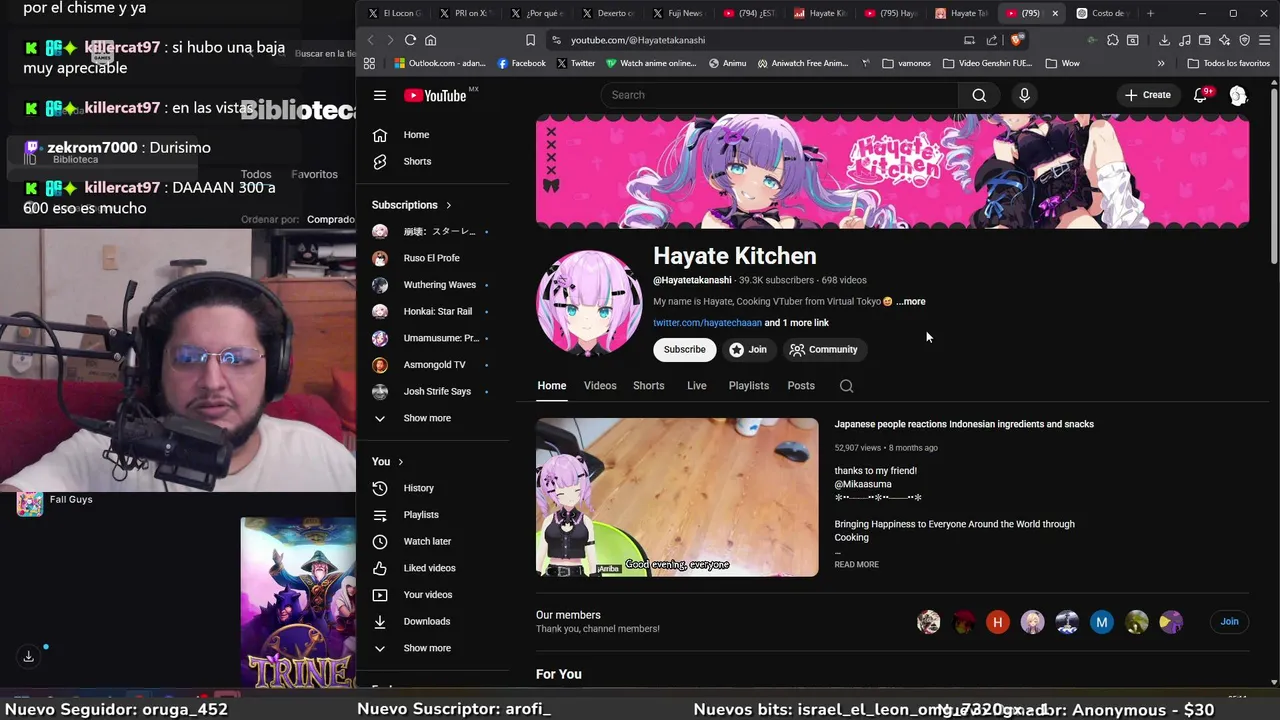Expand channel description with ...more
Image resolution: width=1280 pixels, height=720 pixels.
tap(911, 301)
